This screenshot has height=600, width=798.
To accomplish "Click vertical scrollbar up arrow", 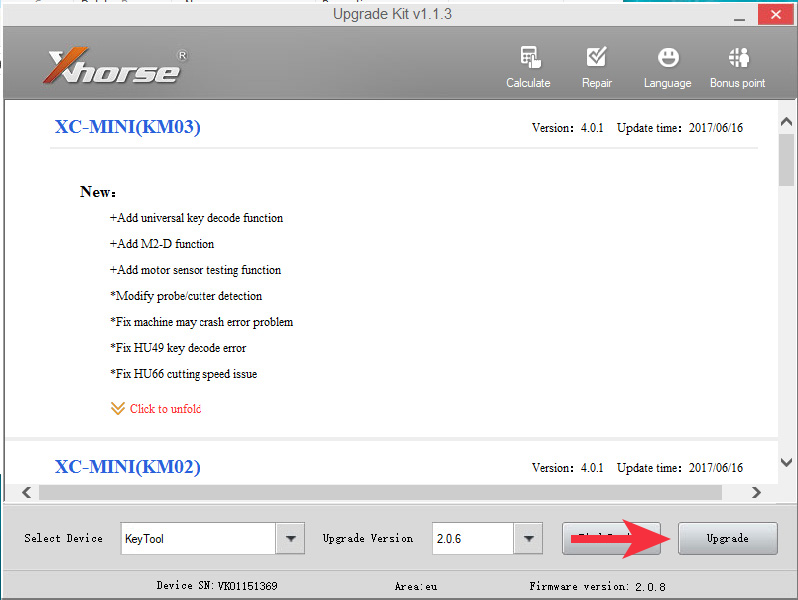I will (x=786, y=122).
